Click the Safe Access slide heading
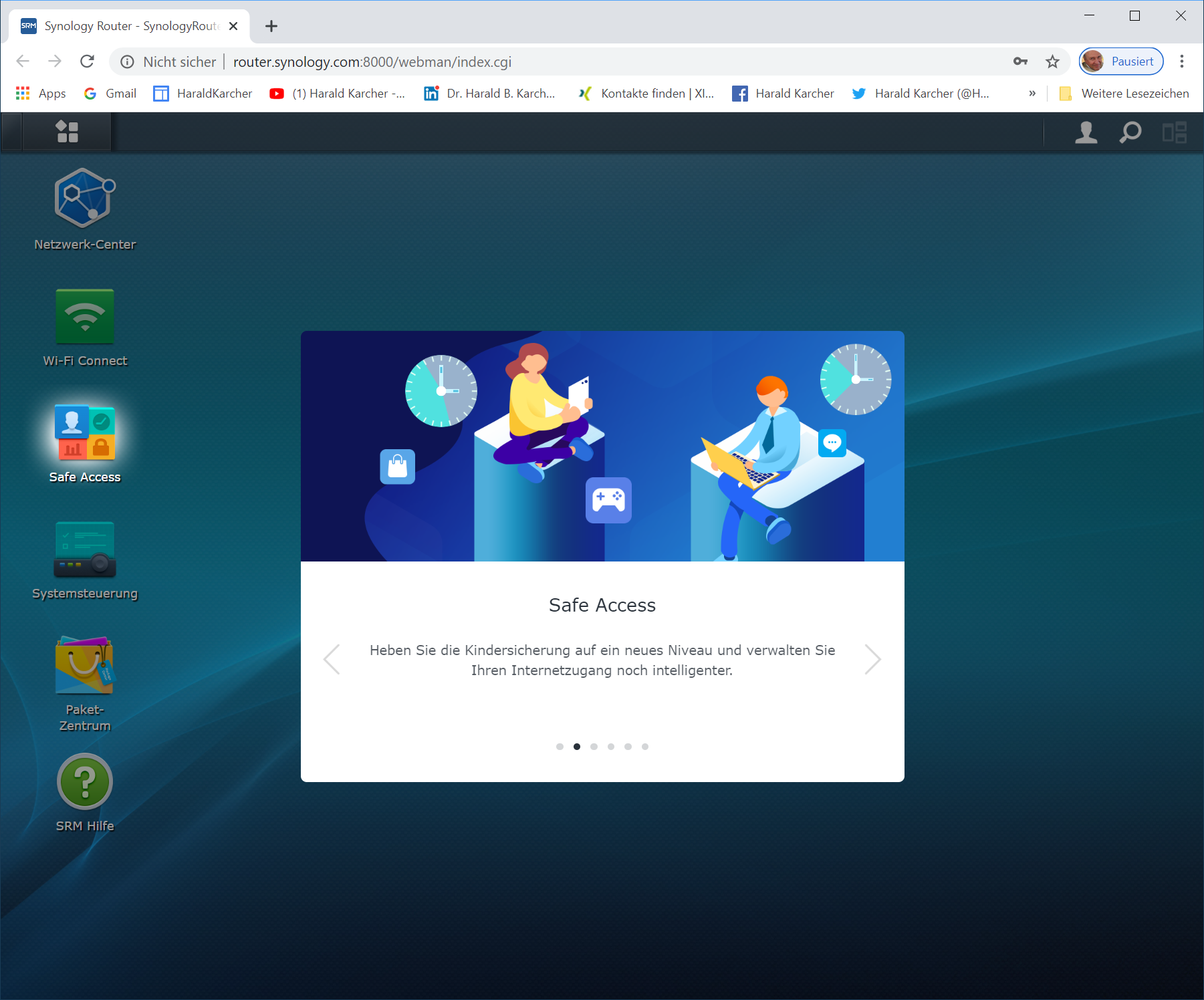Viewport: 1204px width, 1000px height. (x=602, y=605)
